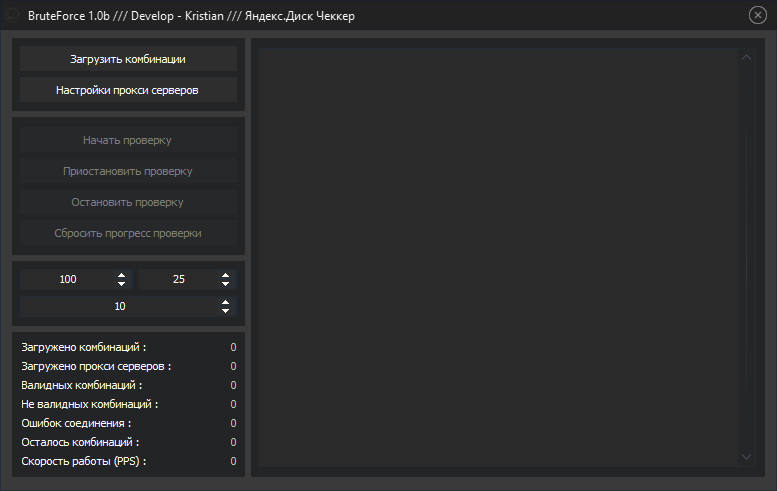
Task: Close the window with the X icon
Action: (757, 16)
